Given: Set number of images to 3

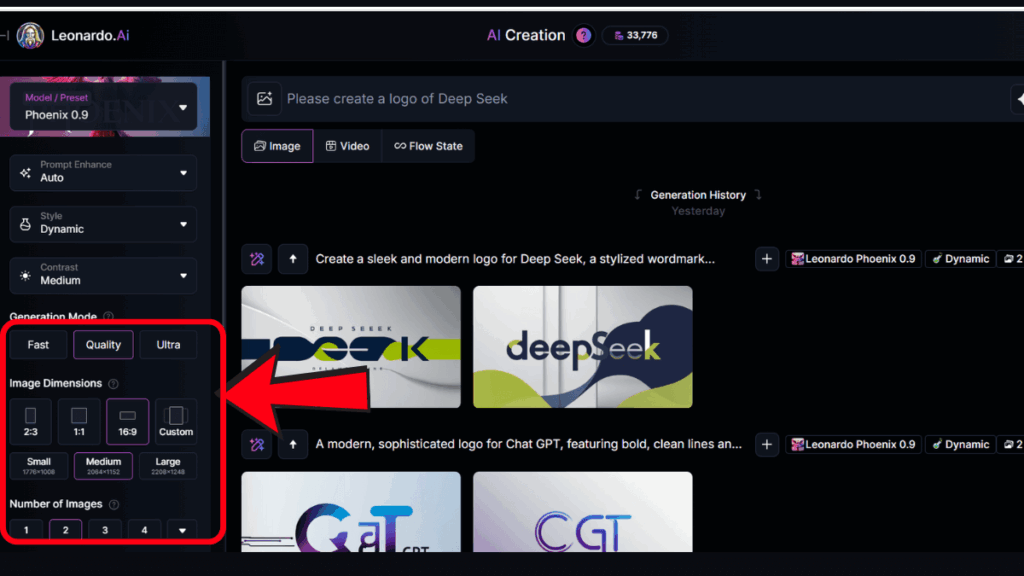Looking at the screenshot, I should click(104, 530).
